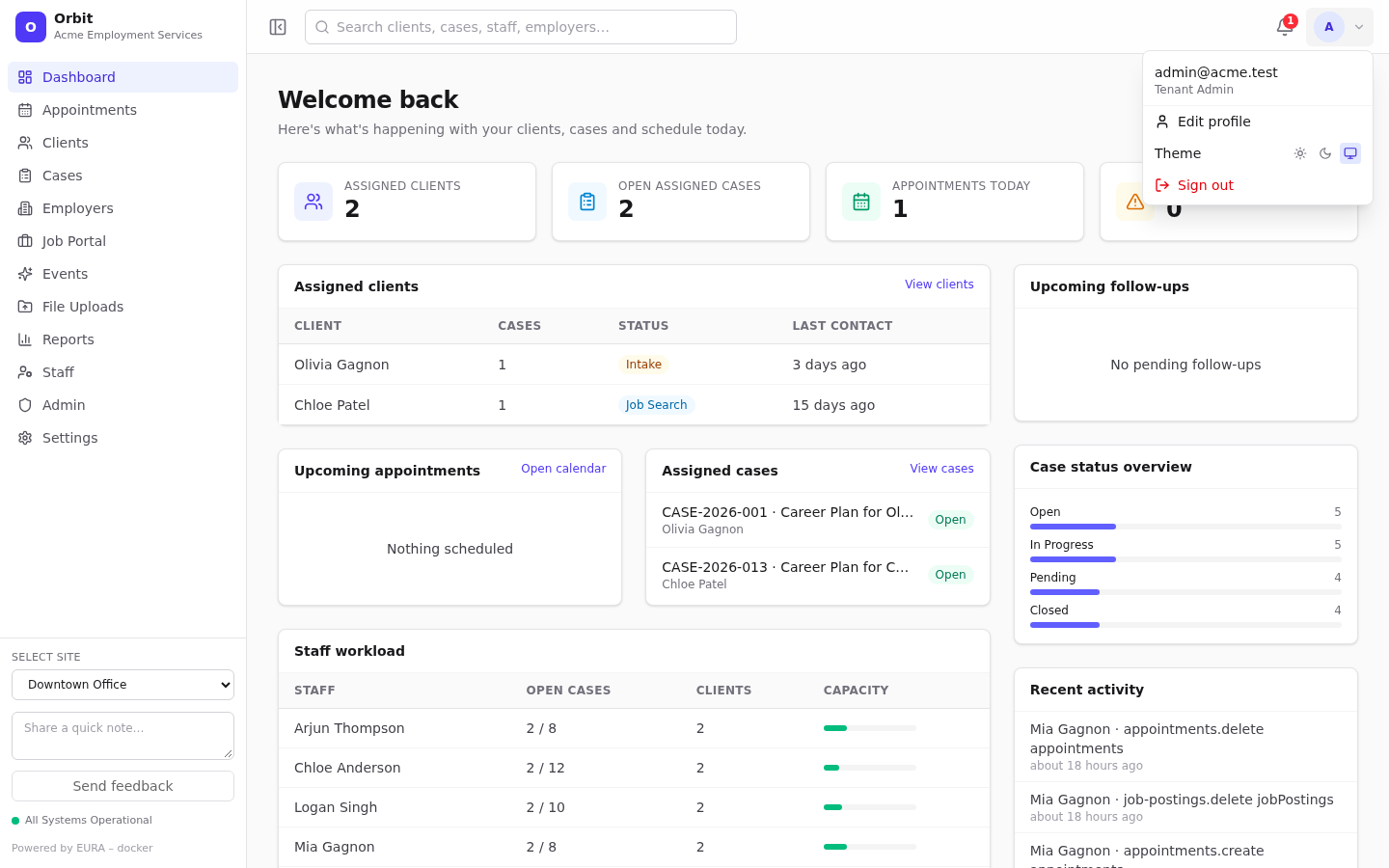Image resolution: width=1389 pixels, height=868 pixels.
Task: Click the Open cases progress bar
Action: pyautogui.click(x=1185, y=527)
